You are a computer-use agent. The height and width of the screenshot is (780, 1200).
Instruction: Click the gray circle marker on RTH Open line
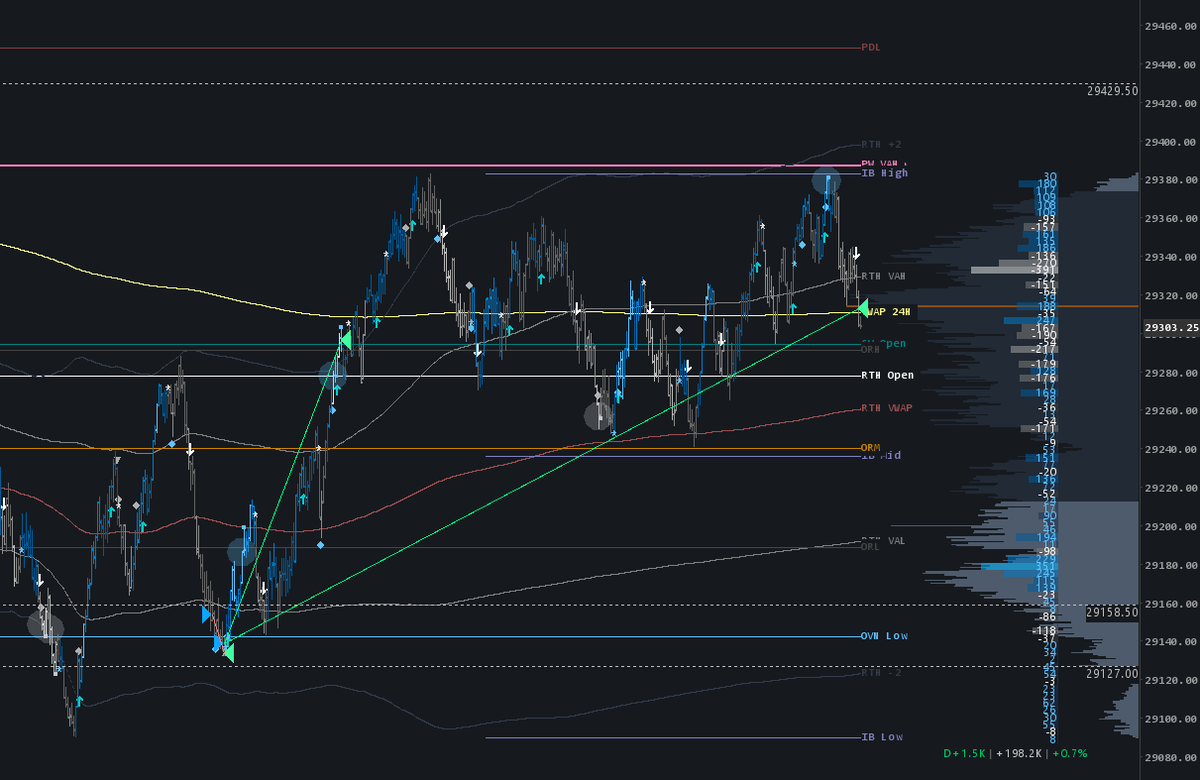tap(333, 376)
